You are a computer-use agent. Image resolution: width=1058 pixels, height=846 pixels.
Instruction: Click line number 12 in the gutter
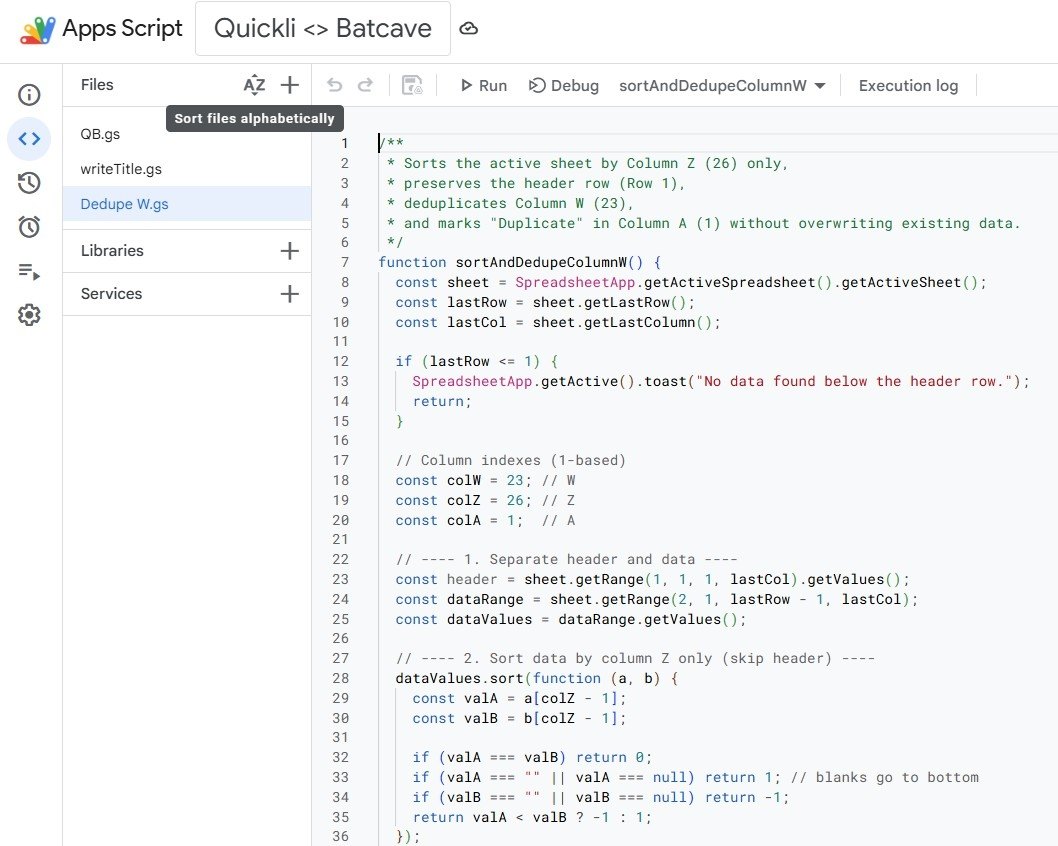[x=341, y=362]
